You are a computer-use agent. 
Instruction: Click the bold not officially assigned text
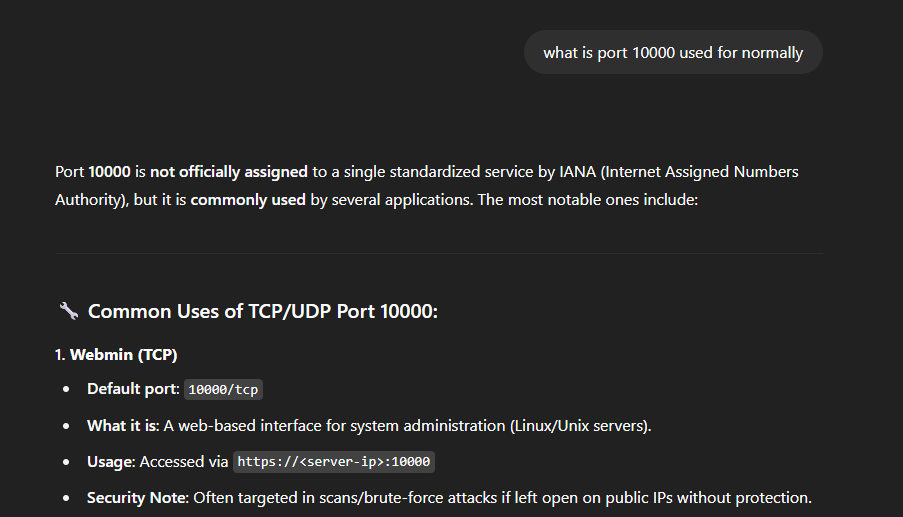coord(228,172)
